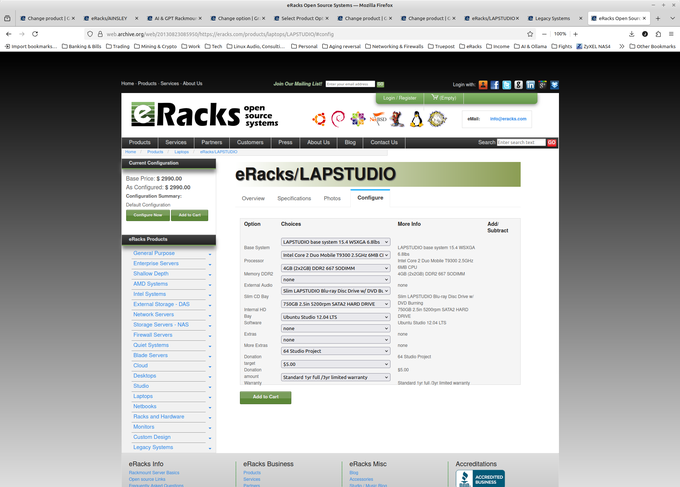
Task: Open the Contact Us nav item
Action: click(384, 142)
